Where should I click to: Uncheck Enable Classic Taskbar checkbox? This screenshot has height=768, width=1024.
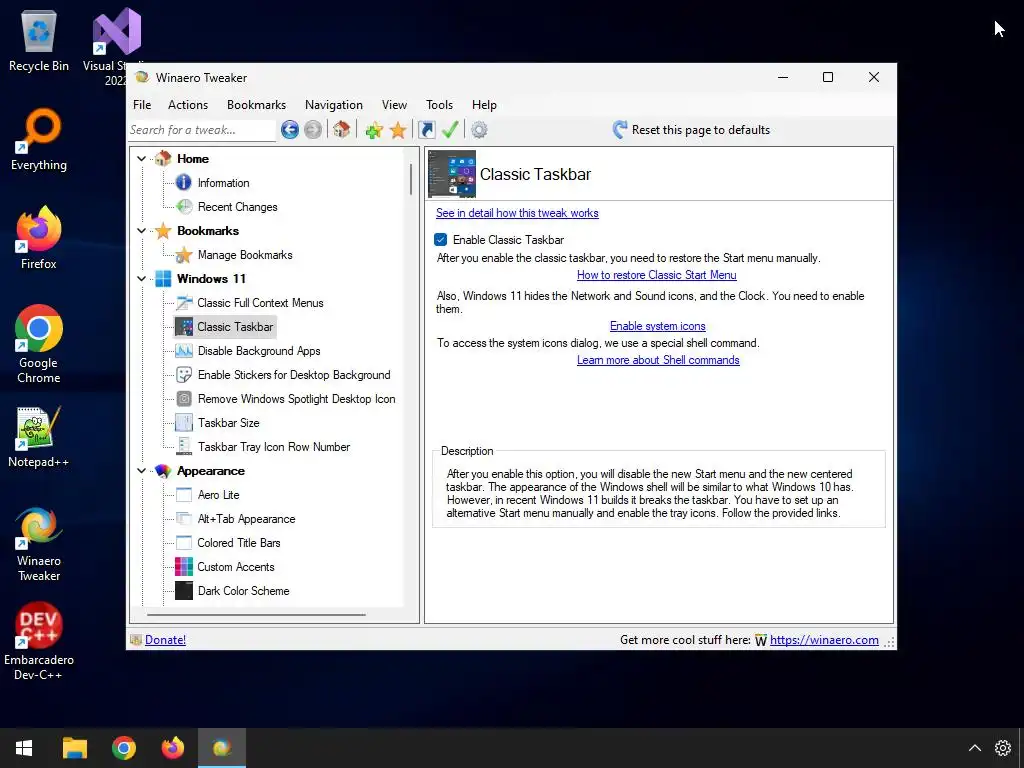441,240
